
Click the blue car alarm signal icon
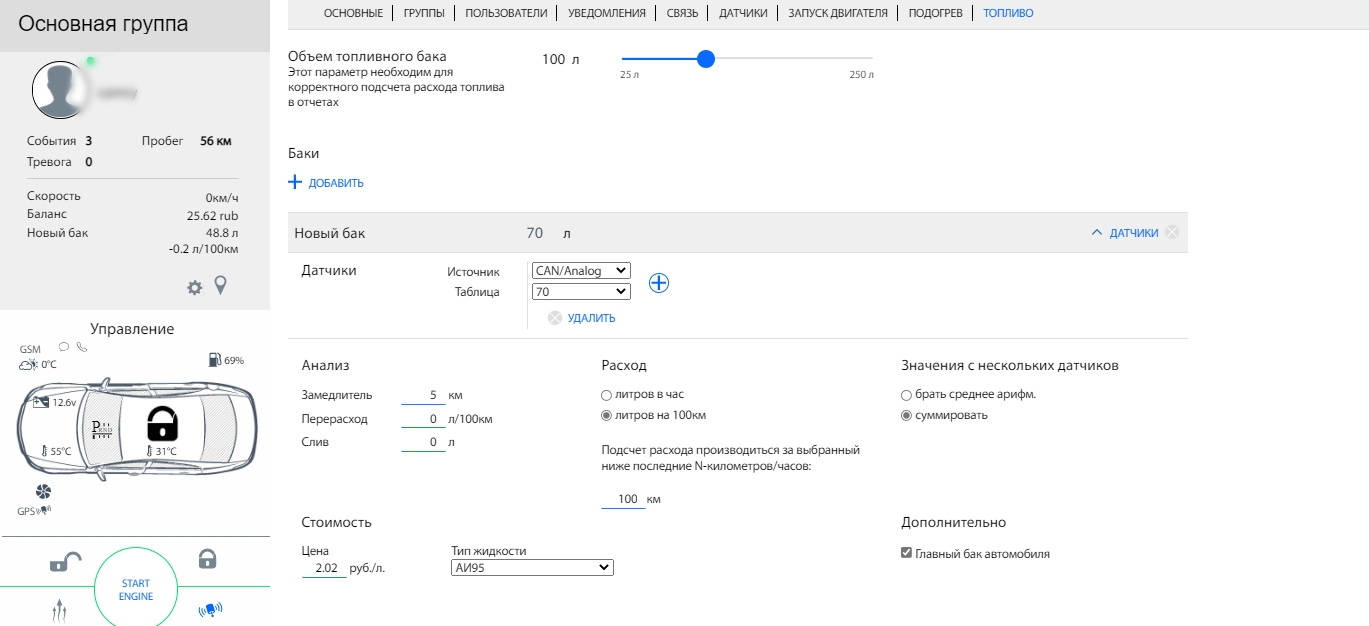pyautogui.click(x=210, y=610)
